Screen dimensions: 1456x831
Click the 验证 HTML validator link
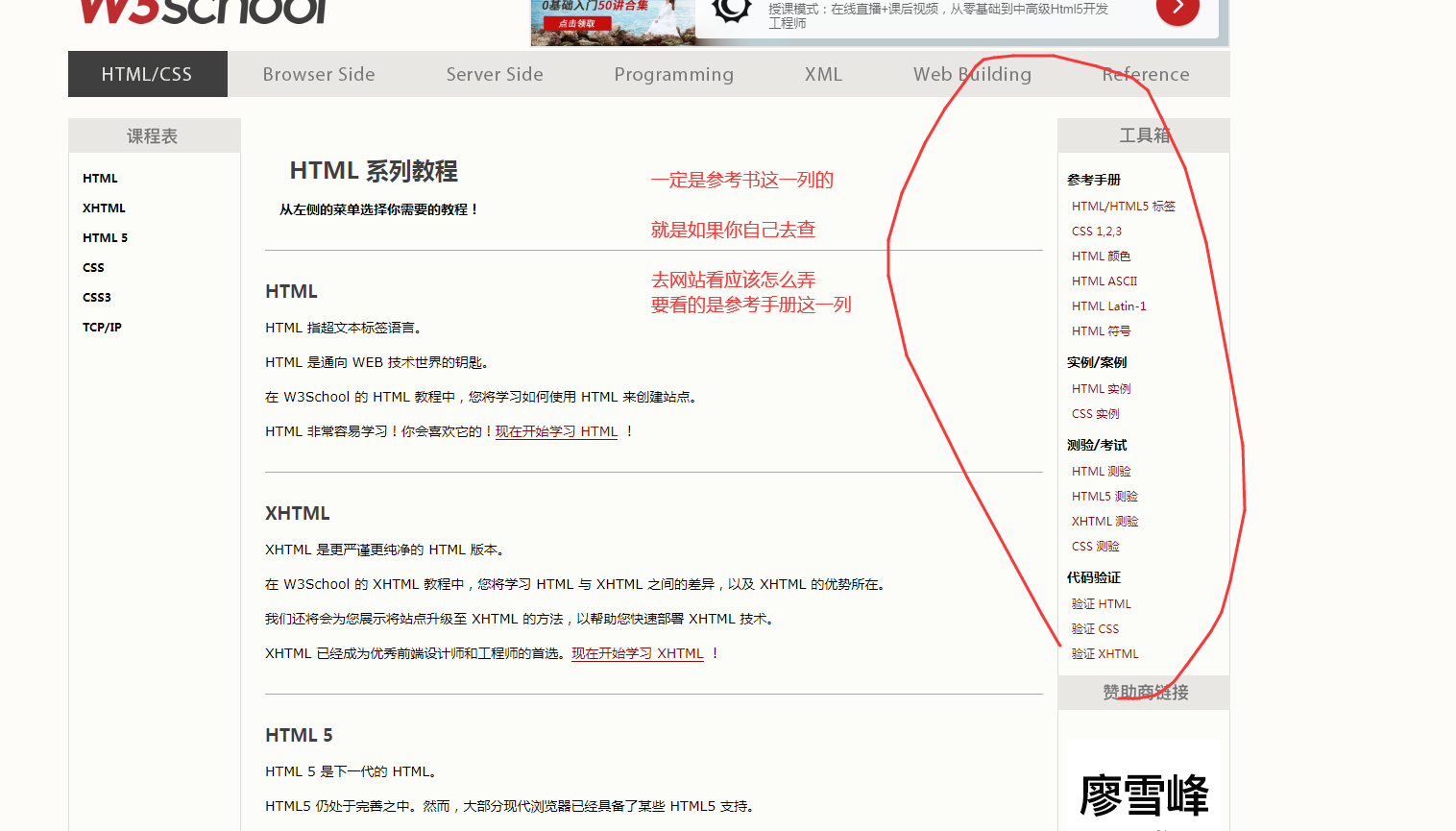(x=1102, y=604)
